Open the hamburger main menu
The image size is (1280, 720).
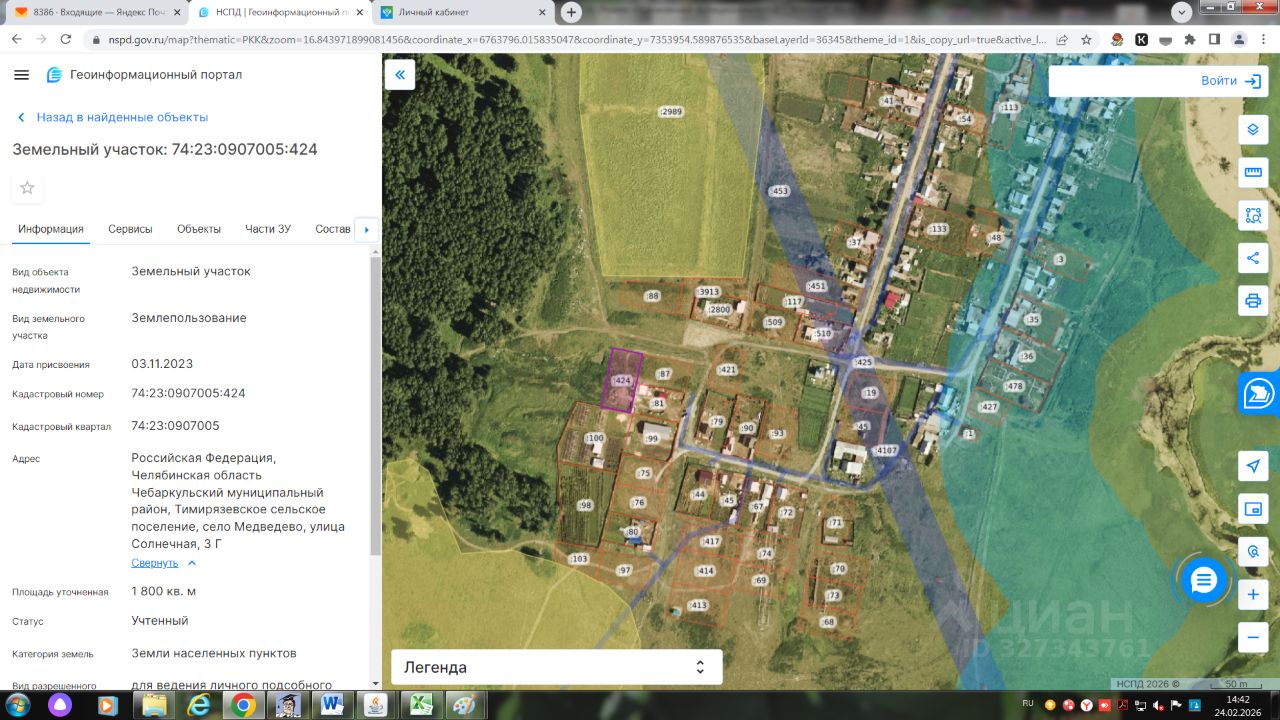point(22,75)
